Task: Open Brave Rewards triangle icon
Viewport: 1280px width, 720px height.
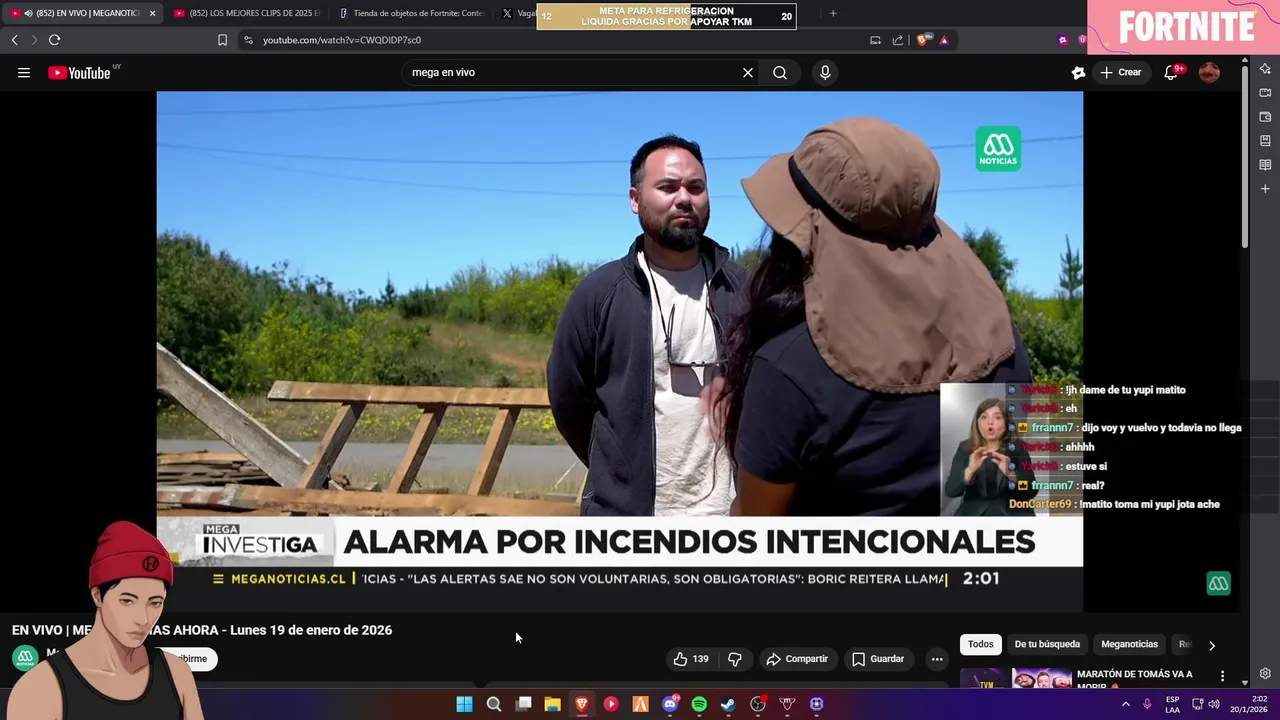Action: click(944, 40)
